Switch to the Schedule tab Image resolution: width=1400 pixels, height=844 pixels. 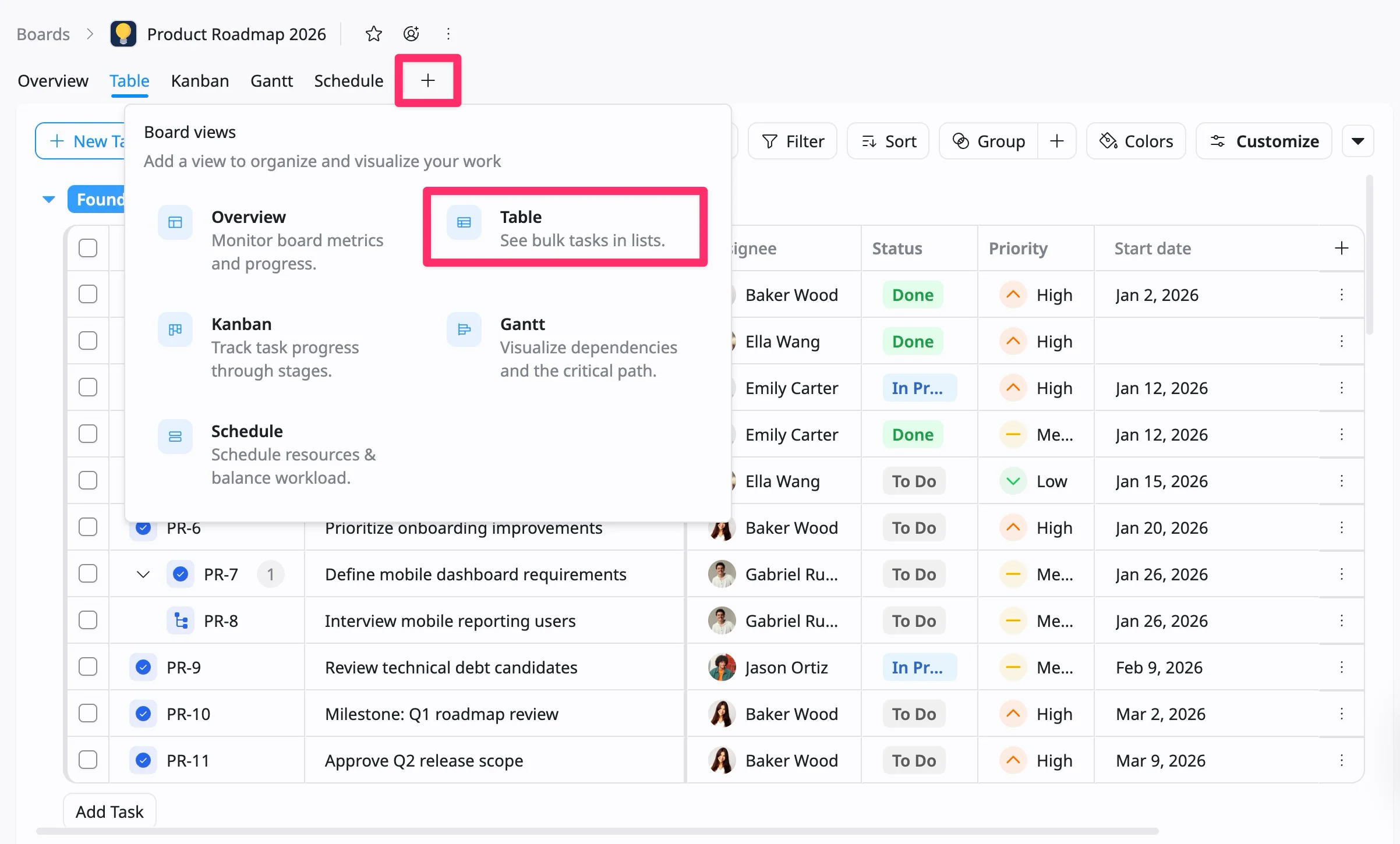point(348,80)
